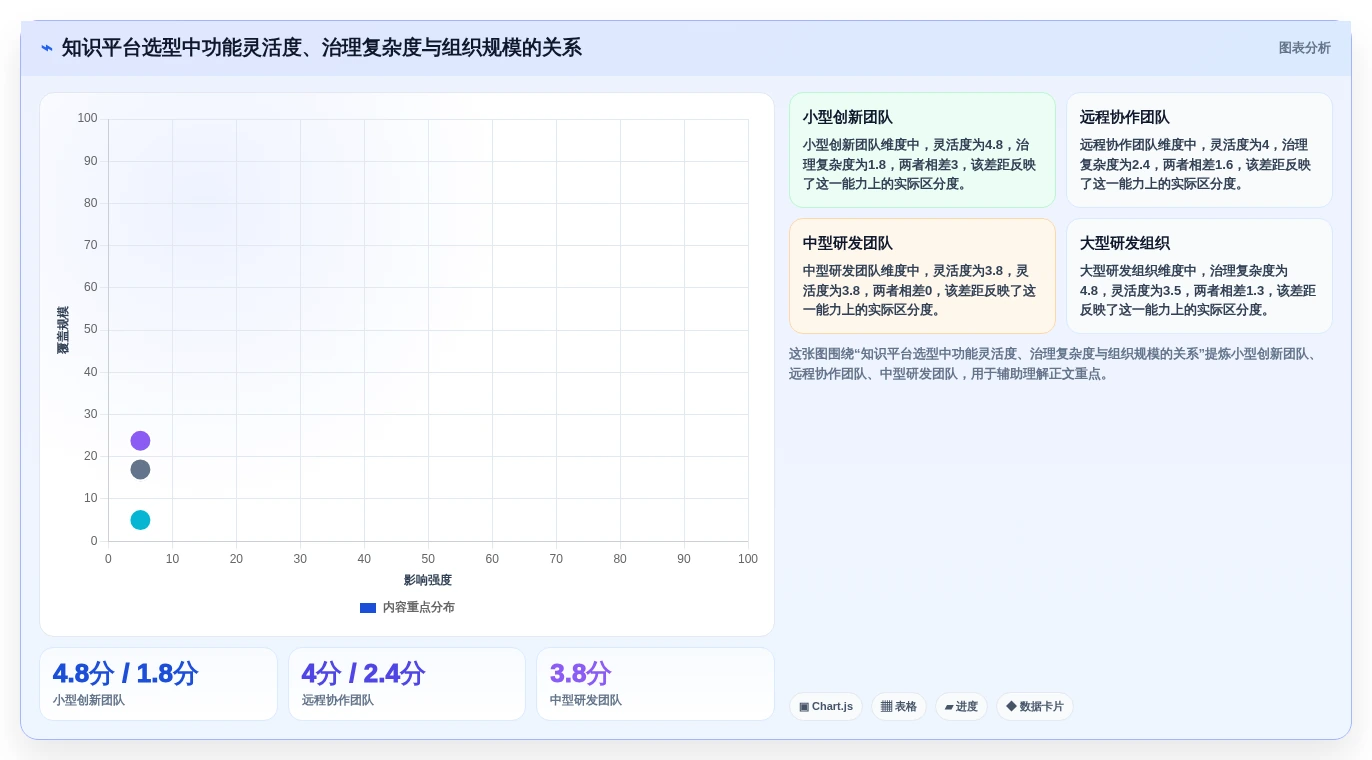The width and height of the screenshot is (1372, 760).
Task: Click the x-axis tick label 100
Action: pos(748,559)
